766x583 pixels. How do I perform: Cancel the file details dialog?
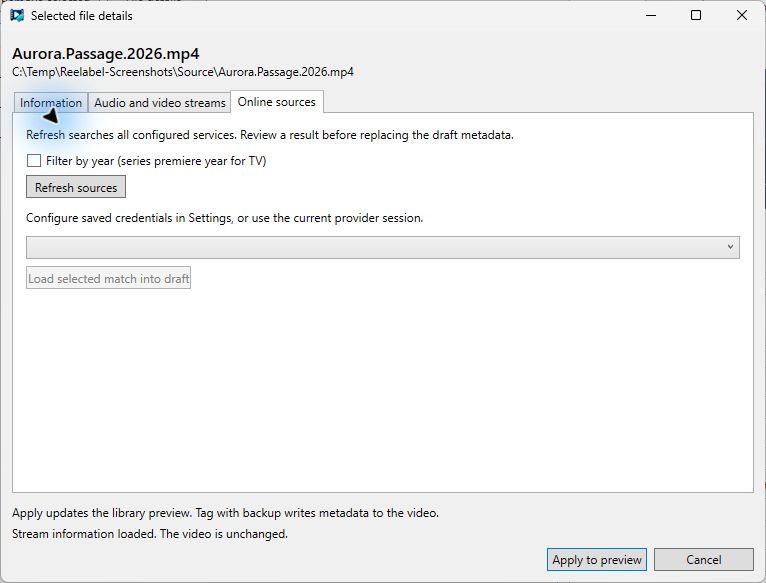click(x=703, y=560)
